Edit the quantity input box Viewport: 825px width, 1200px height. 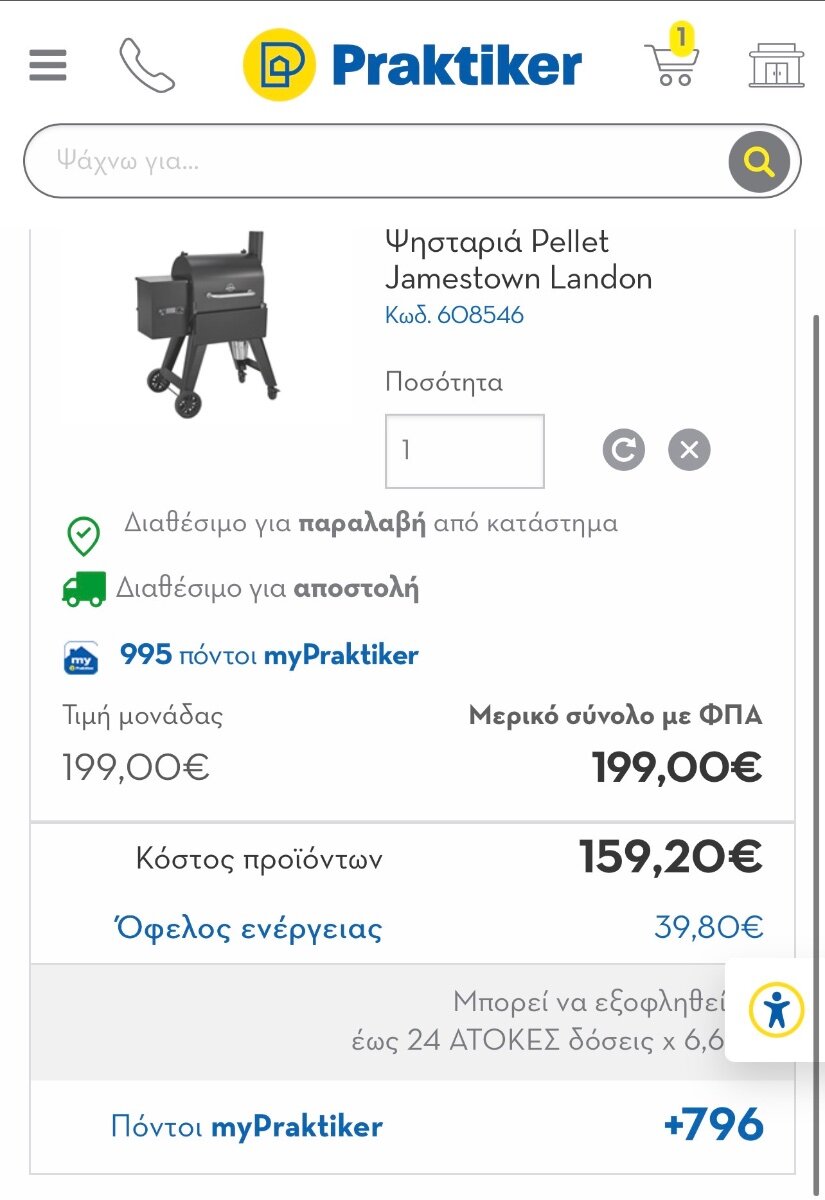click(x=464, y=451)
